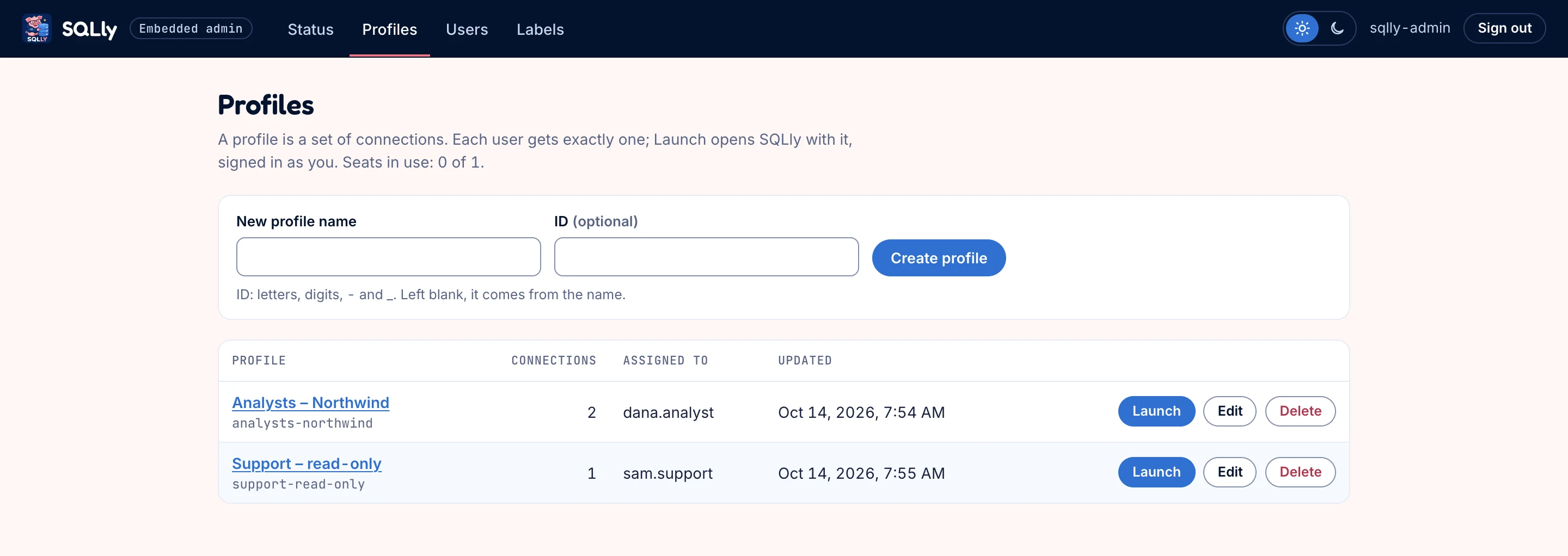Select dana.analyst in Assigned To column

click(x=667, y=412)
